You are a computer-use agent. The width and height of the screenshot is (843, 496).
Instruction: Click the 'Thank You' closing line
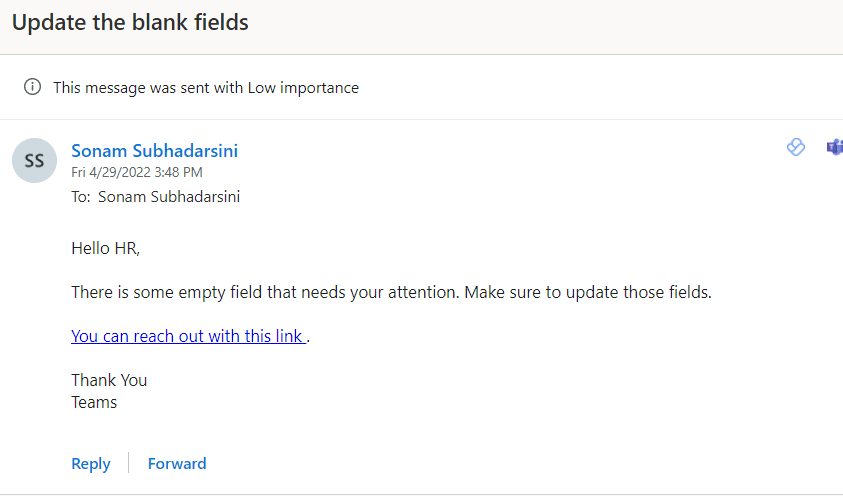[109, 380]
